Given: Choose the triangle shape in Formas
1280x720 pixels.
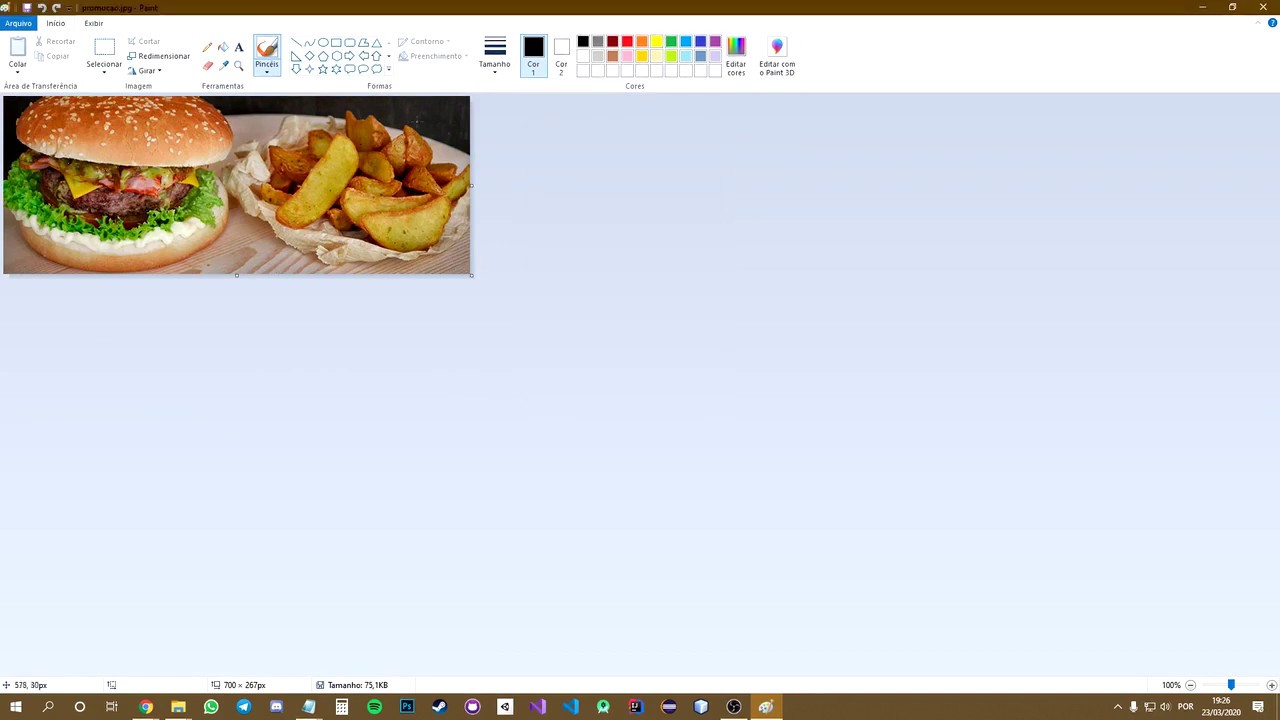Looking at the screenshot, I should pyautogui.click(x=376, y=43).
